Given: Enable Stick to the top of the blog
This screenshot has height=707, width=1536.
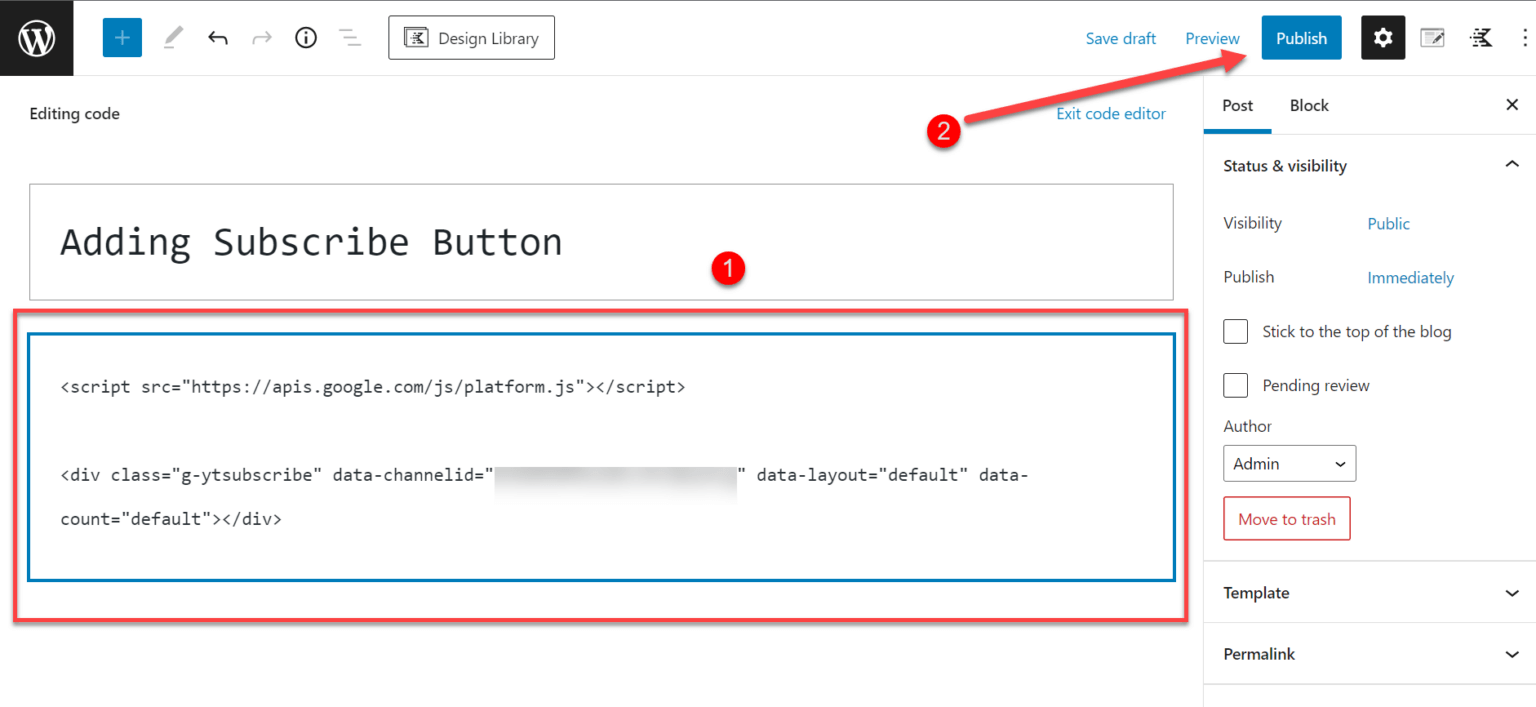Looking at the screenshot, I should tap(1236, 332).
